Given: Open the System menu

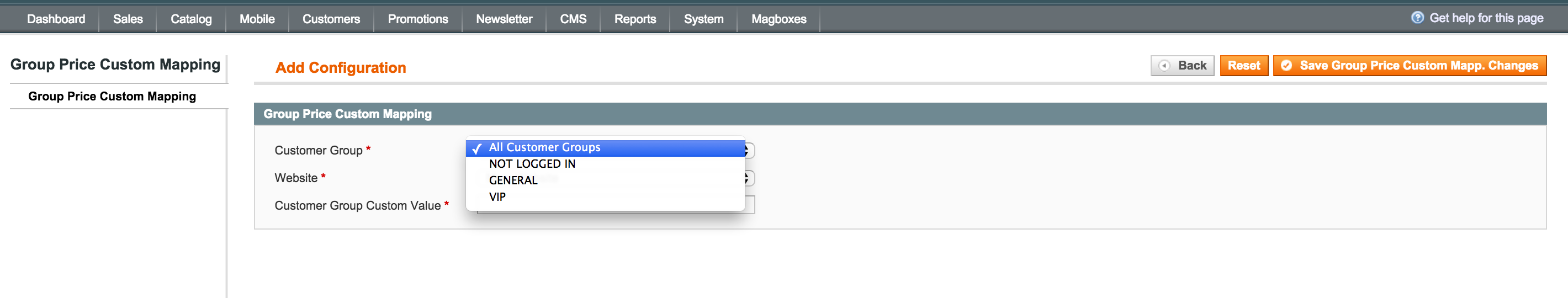Looking at the screenshot, I should [x=703, y=19].
